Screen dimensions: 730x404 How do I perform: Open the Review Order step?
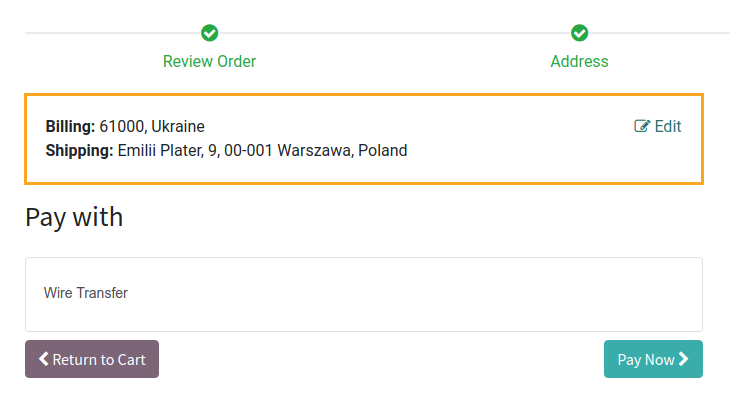point(210,61)
